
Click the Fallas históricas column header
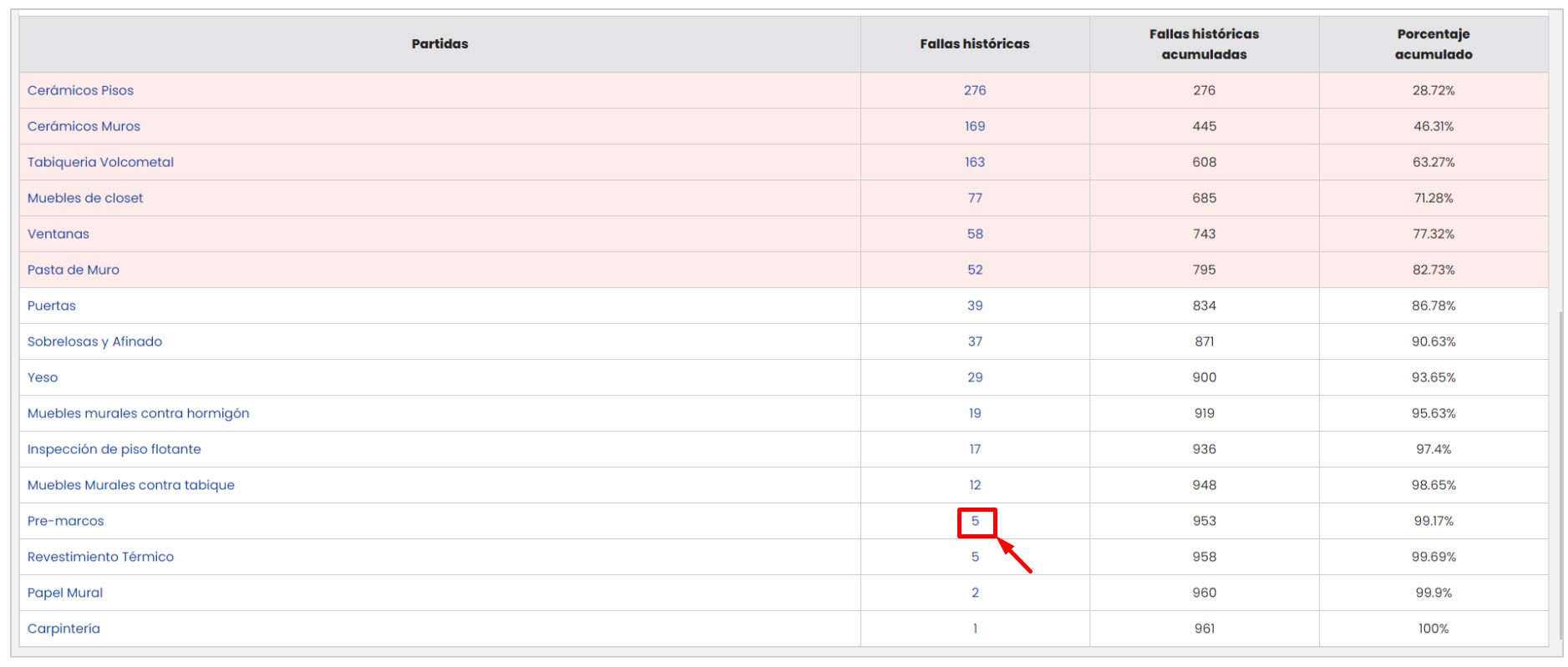point(975,43)
